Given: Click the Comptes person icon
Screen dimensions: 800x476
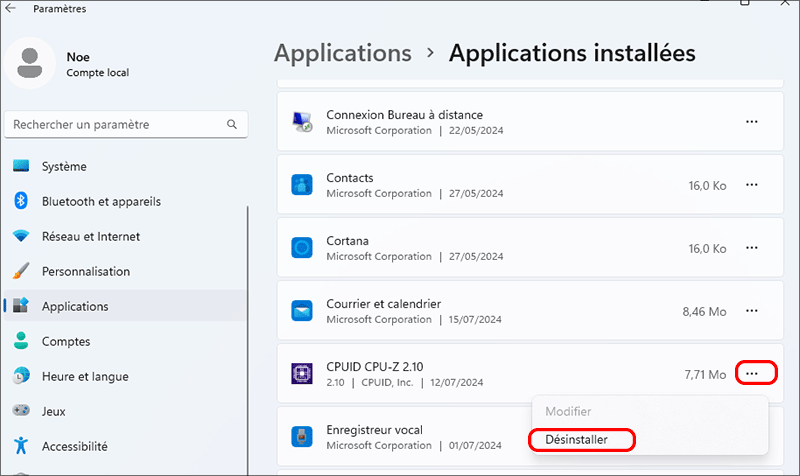Looking at the screenshot, I should 21,340.
